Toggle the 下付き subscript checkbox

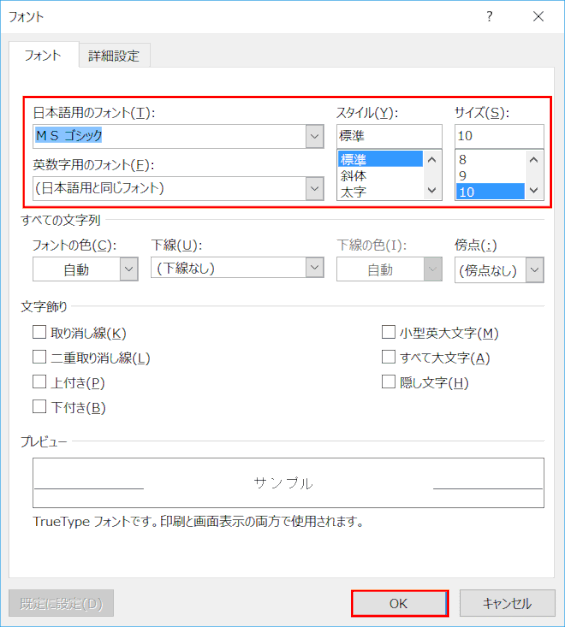pos(39,407)
